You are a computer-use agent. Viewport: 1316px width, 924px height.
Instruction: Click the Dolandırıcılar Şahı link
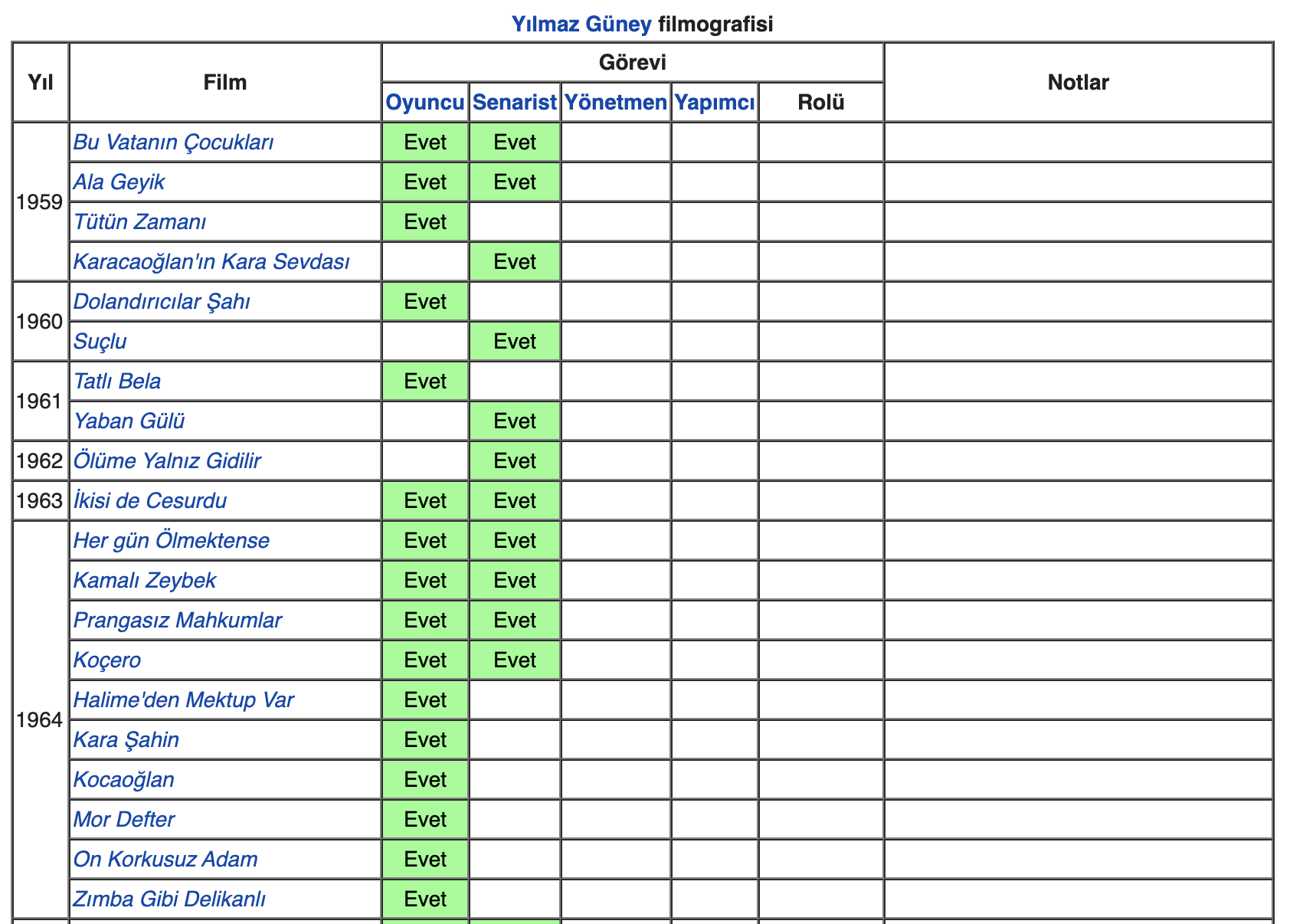click(162, 302)
